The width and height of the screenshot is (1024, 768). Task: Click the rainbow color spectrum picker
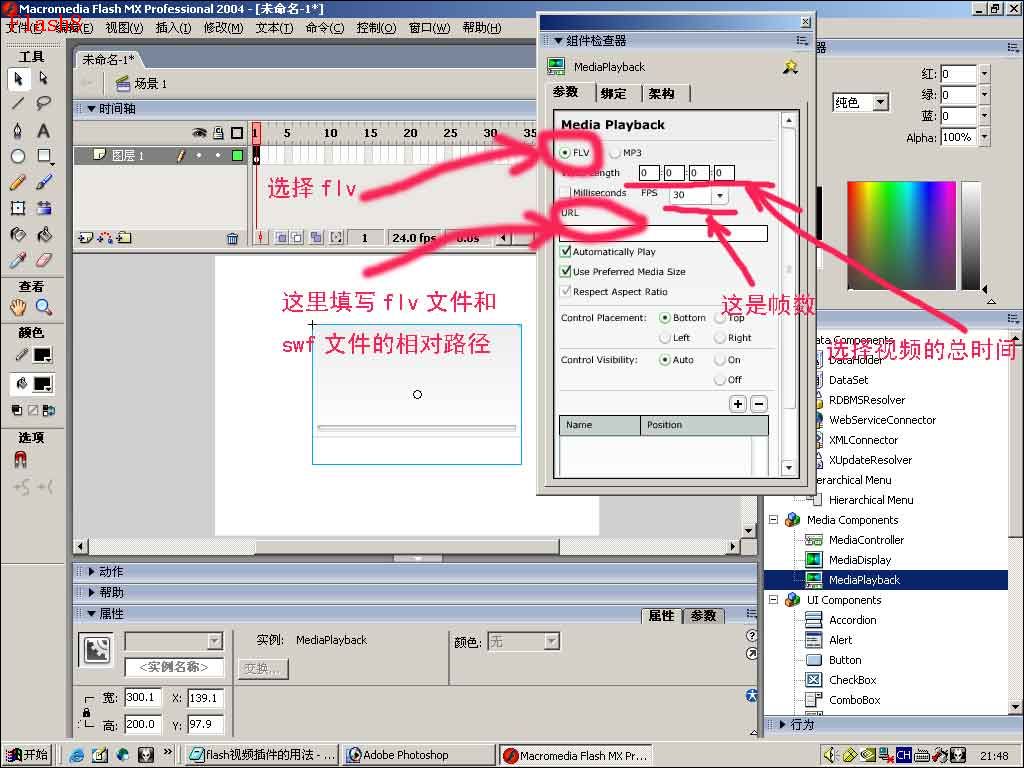901,235
